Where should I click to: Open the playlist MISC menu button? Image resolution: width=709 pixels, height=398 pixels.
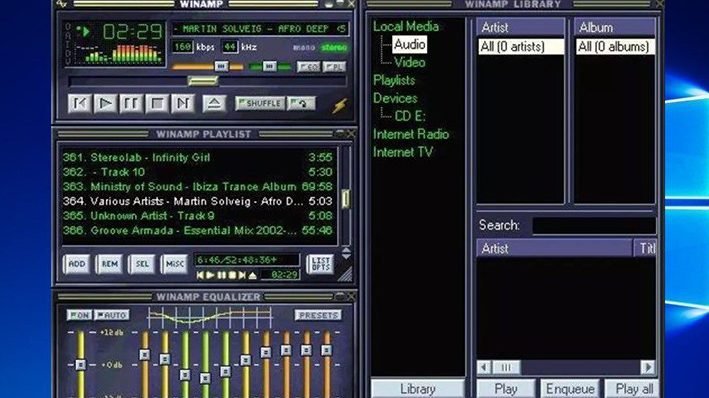pyautogui.click(x=175, y=264)
